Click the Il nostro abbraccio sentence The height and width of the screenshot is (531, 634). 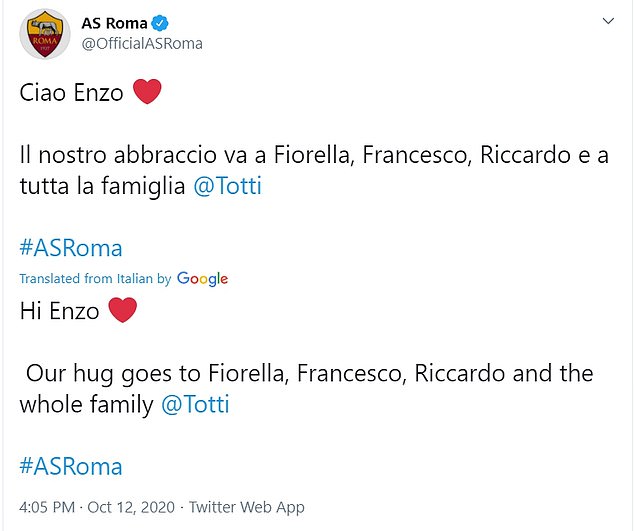(314, 170)
